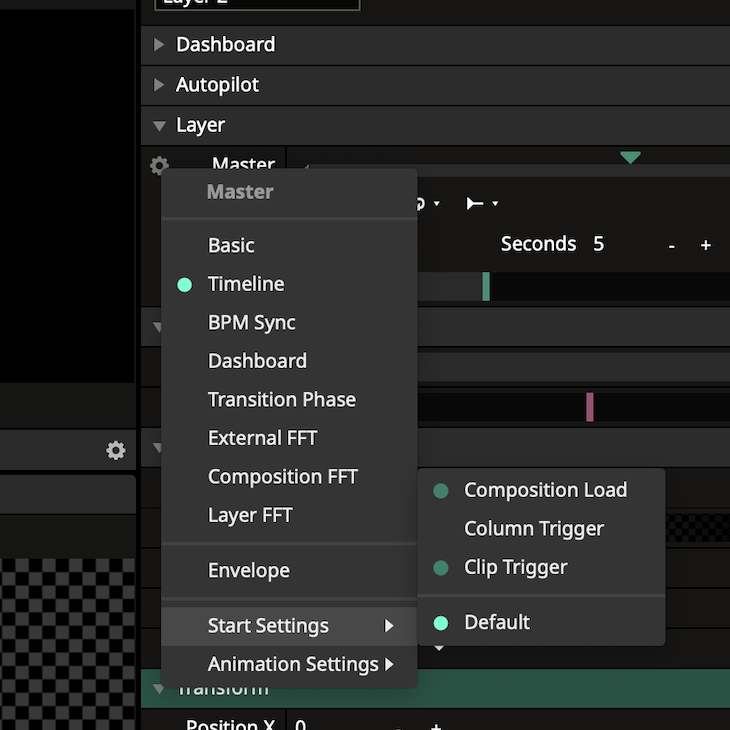
Task: Click the green Master slider handle triangle
Action: pyautogui.click(x=629, y=158)
